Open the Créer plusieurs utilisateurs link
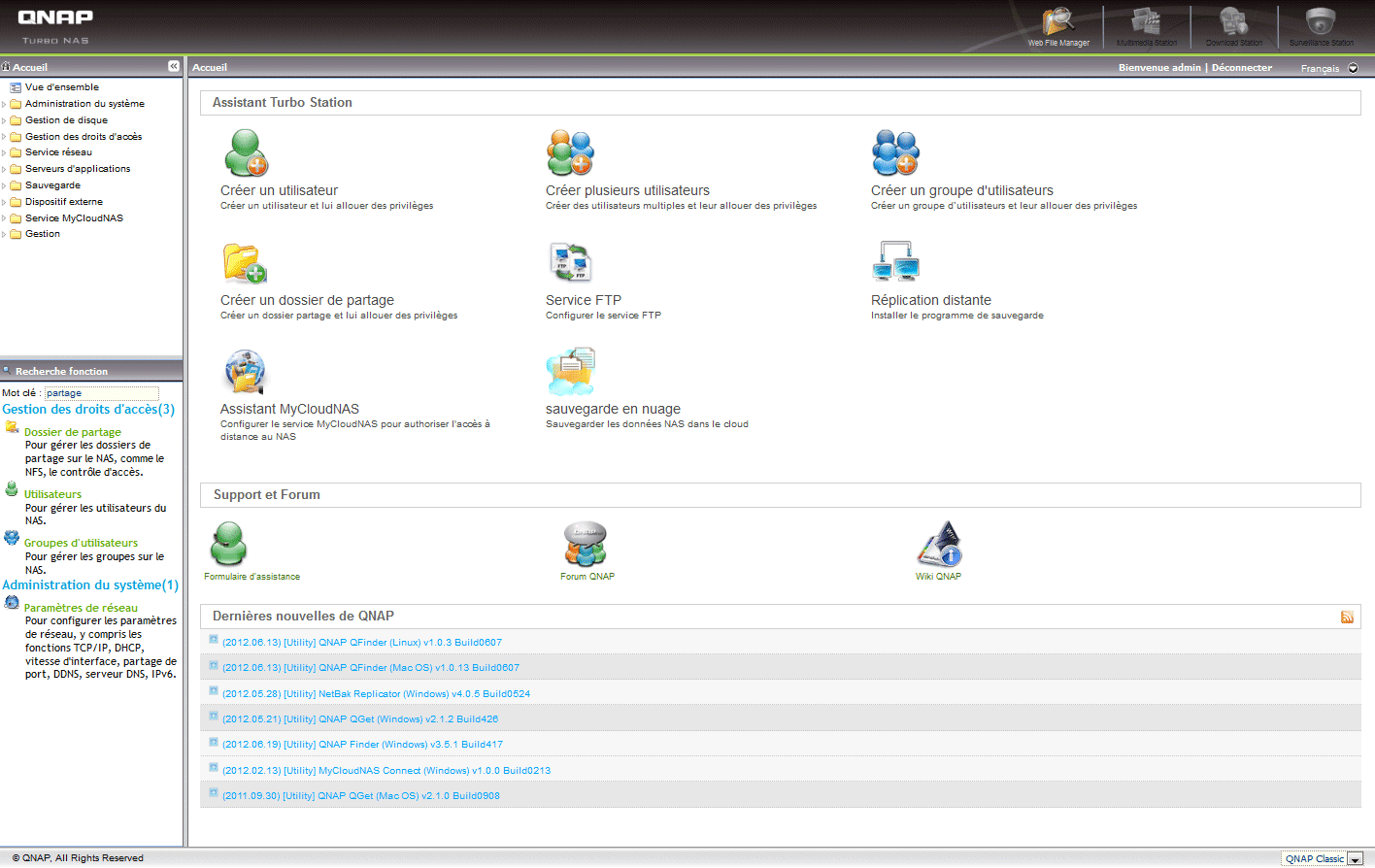1375x868 pixels. pos(627,190)
